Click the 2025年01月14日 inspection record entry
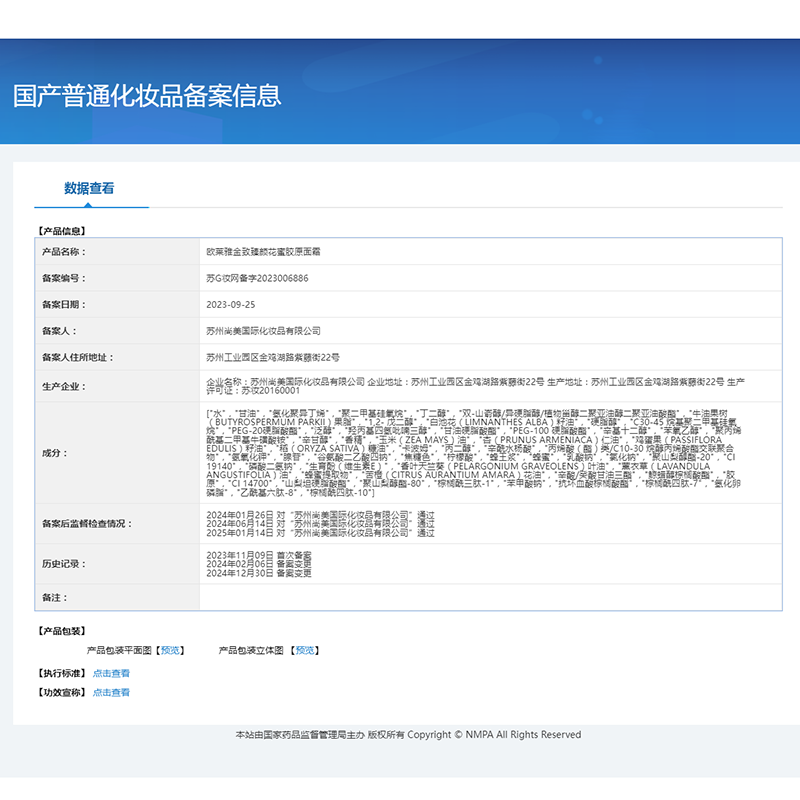Screen dimensions: 800x800 [320, 533]
